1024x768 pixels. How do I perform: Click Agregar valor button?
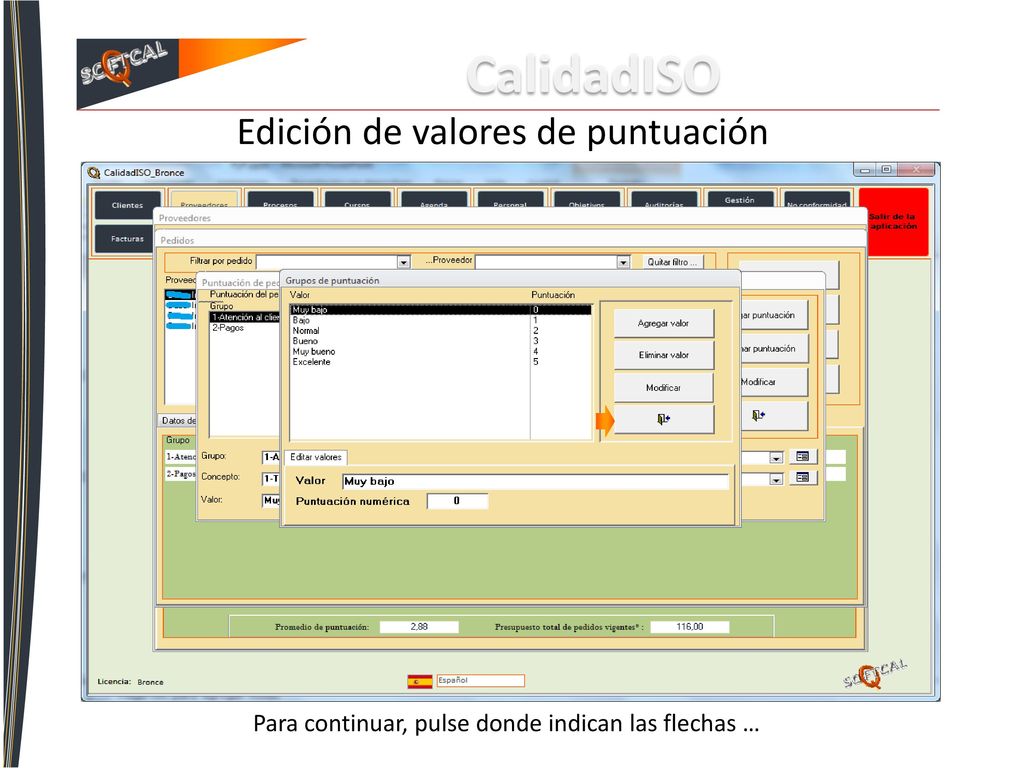pos(664,323)
